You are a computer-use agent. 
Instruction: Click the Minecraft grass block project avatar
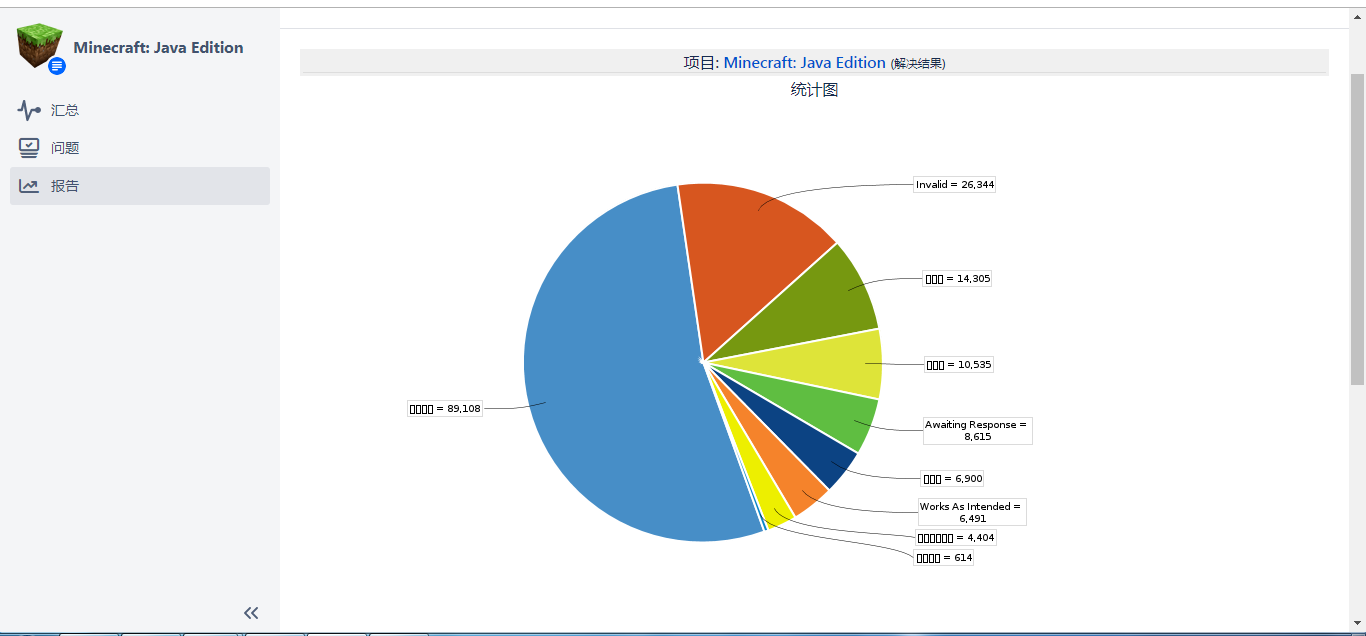(40, 46)
